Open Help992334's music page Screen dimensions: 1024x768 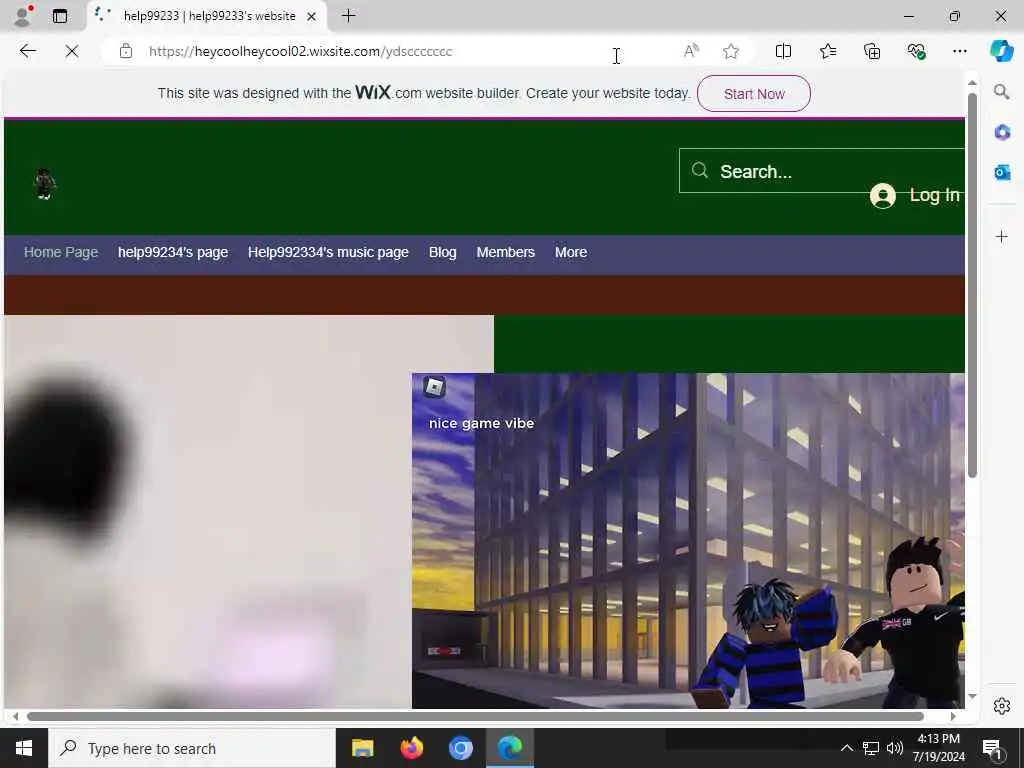328,252
